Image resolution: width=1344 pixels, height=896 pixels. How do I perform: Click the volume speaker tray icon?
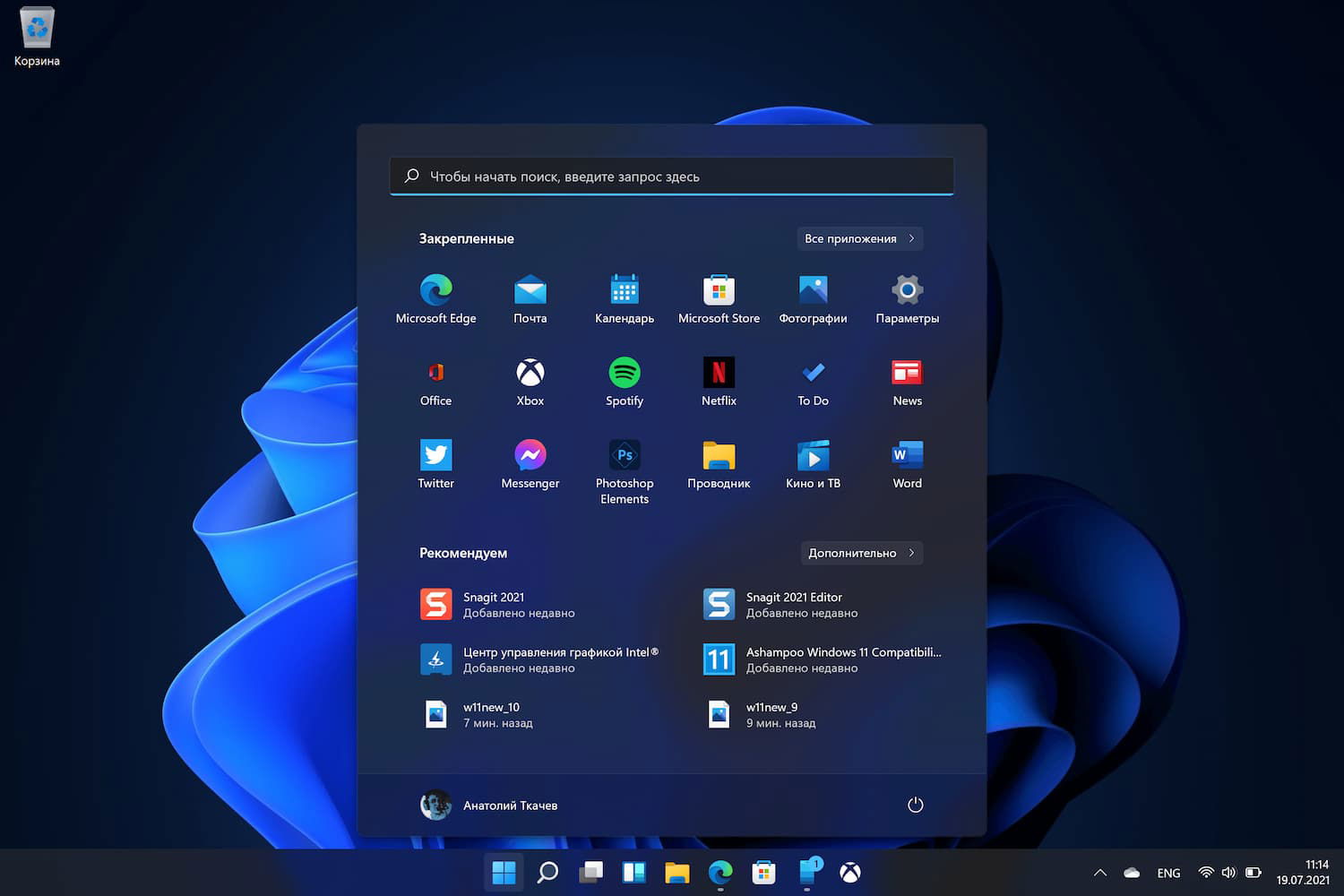pos(1228,873)
